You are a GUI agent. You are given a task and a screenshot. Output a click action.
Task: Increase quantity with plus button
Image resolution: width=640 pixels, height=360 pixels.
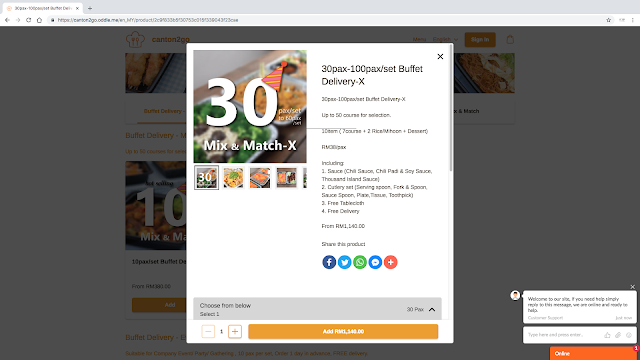pyautogui.click(x=235, y=331)
